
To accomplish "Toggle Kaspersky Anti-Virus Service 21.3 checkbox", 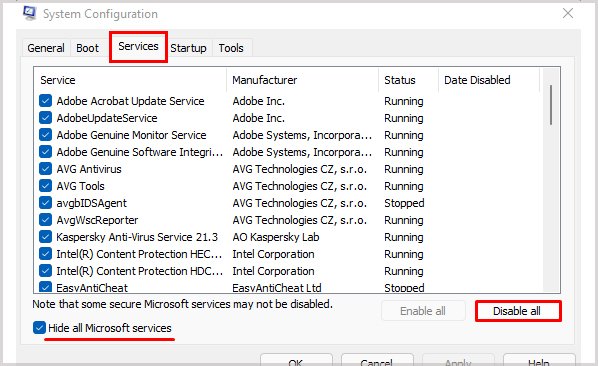I will 45,237.
